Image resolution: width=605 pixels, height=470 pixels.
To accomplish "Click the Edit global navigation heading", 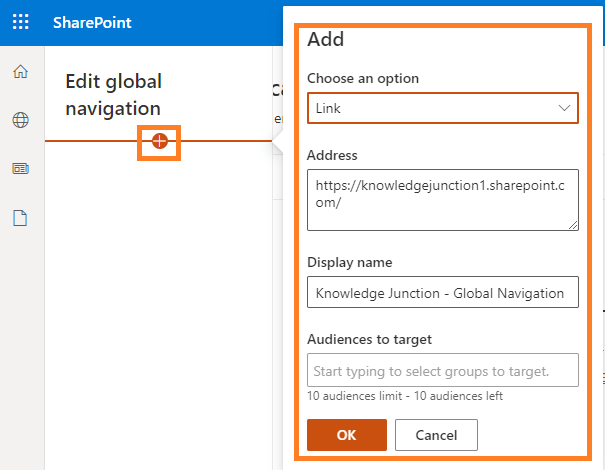I will (x=113, y=95).
